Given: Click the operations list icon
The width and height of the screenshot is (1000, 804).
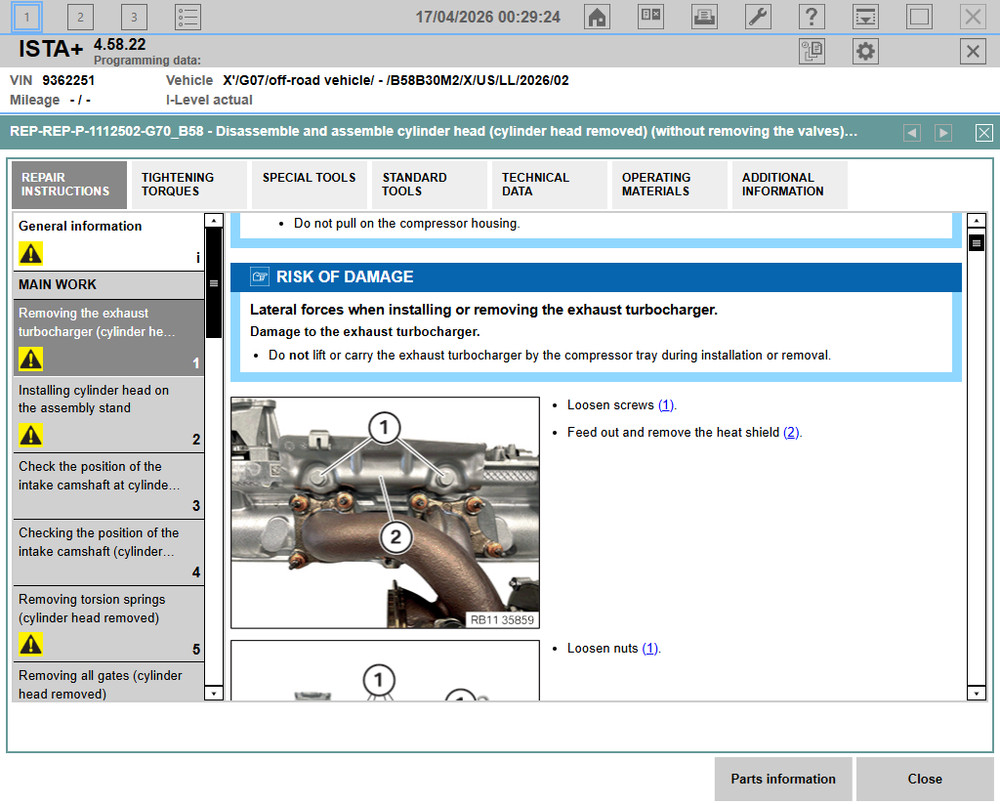Looking at the screenshot, I should [187, 17].
